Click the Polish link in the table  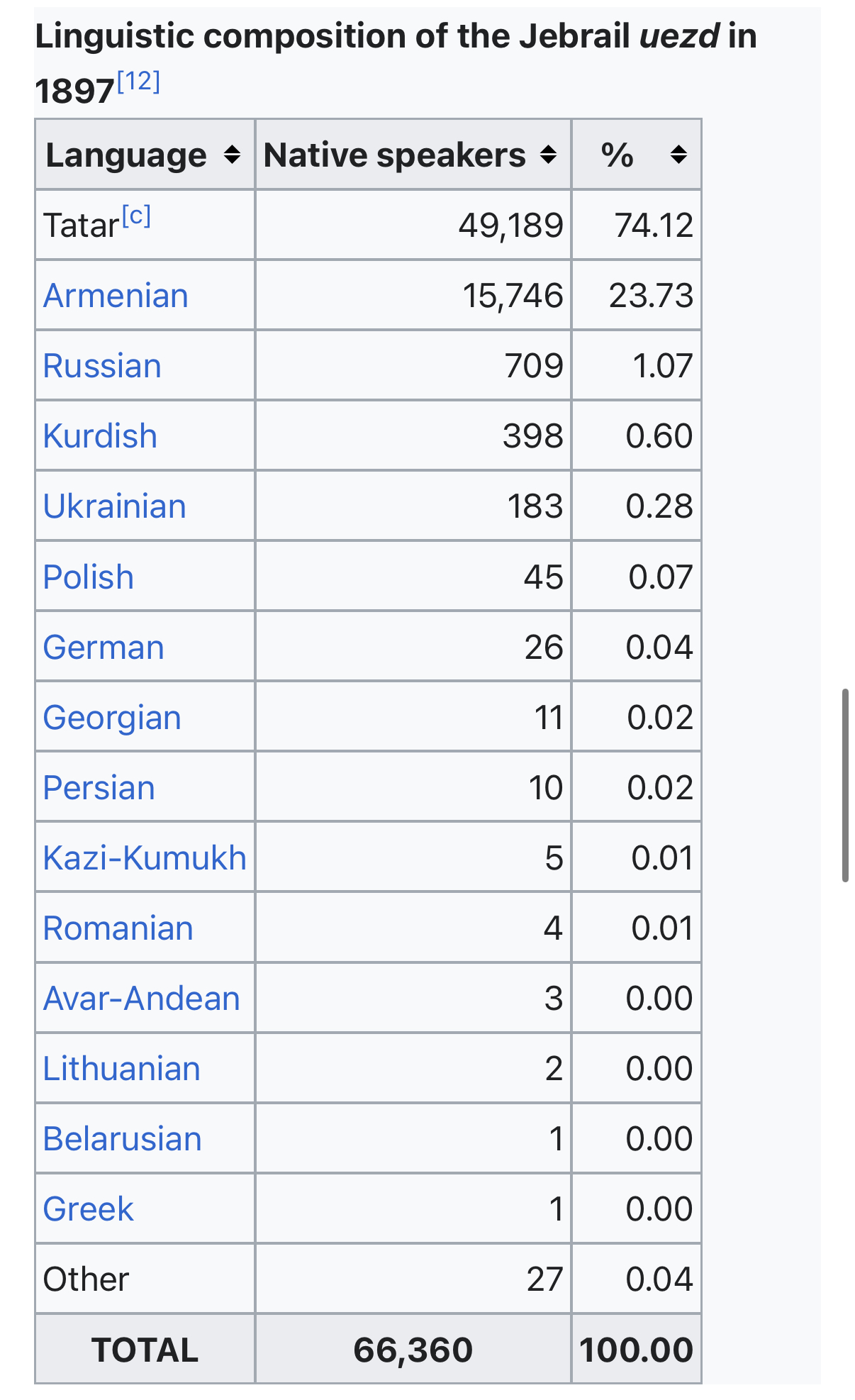89,577
